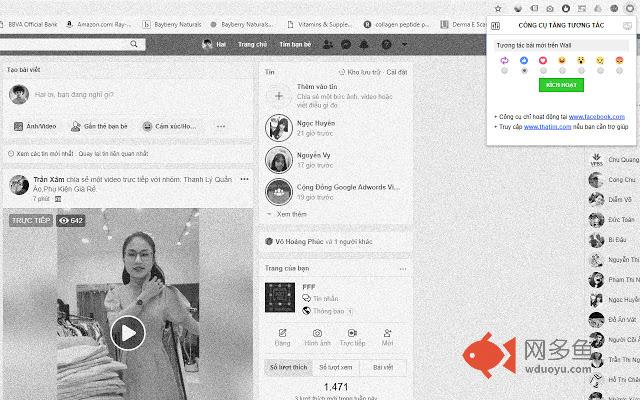Expand account dropdown arrow in top bar

[x=404, y=44]
